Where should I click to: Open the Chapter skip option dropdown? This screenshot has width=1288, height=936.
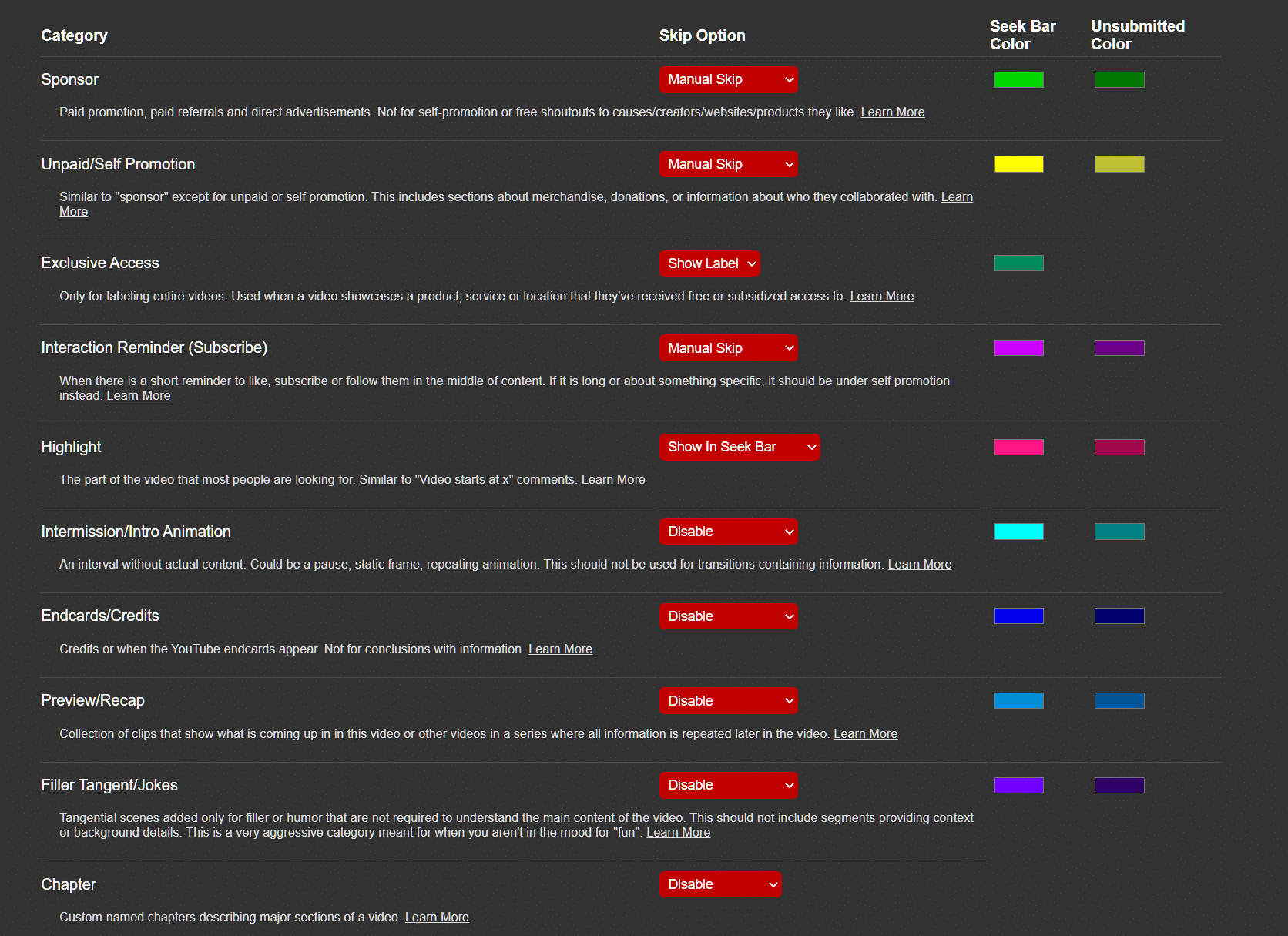[x=720, y=884]
